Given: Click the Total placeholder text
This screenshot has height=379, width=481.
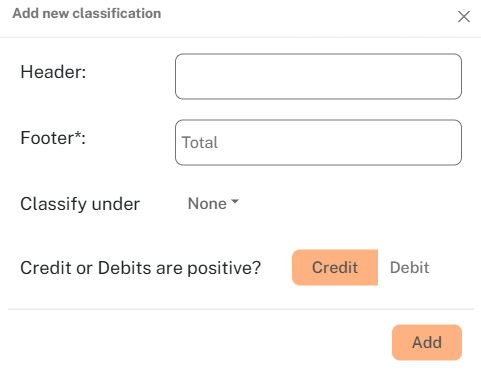Looking at the screenshot, I should coord(200,142).
